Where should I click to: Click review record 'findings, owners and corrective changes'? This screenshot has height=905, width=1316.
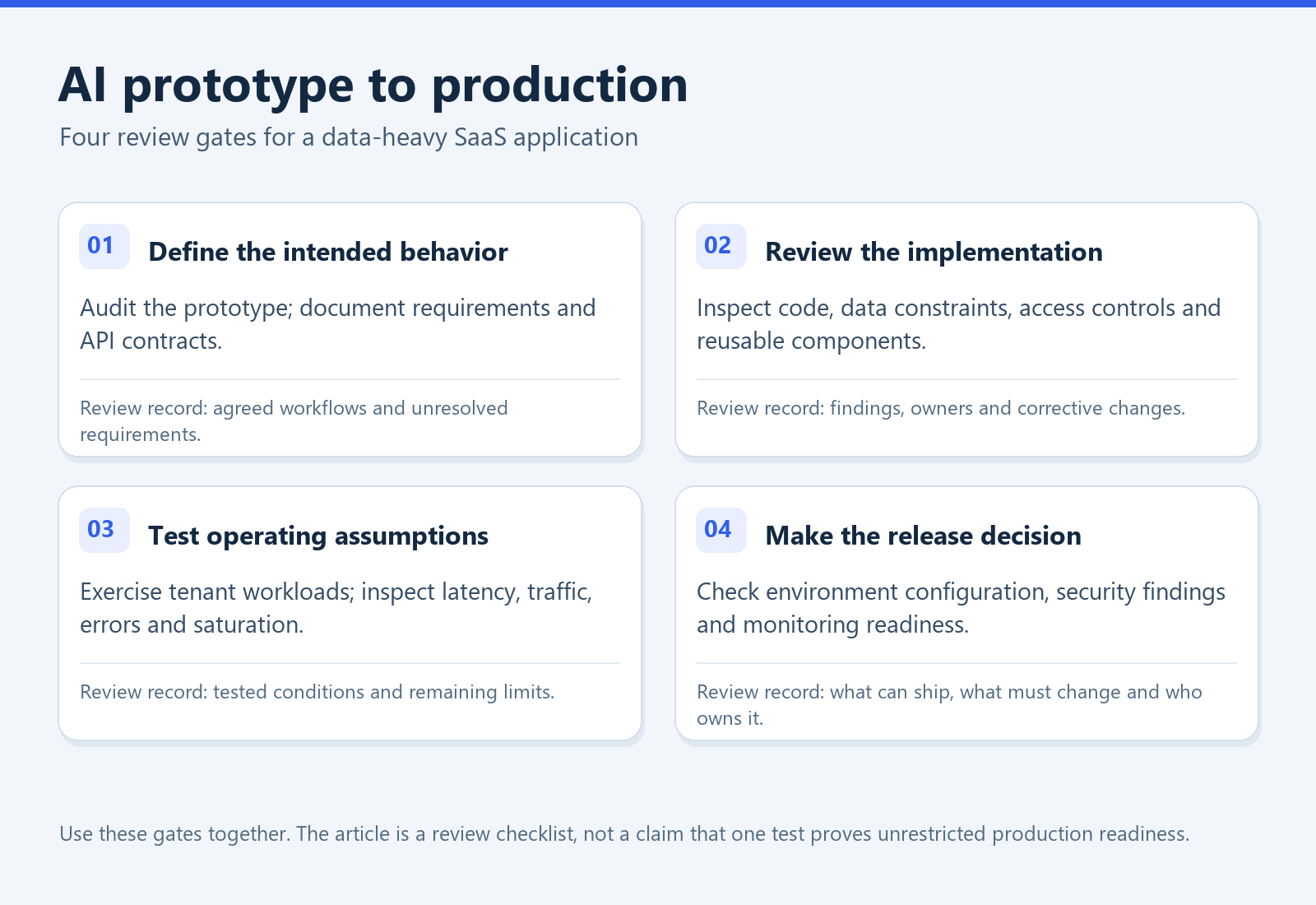[941, 408]
